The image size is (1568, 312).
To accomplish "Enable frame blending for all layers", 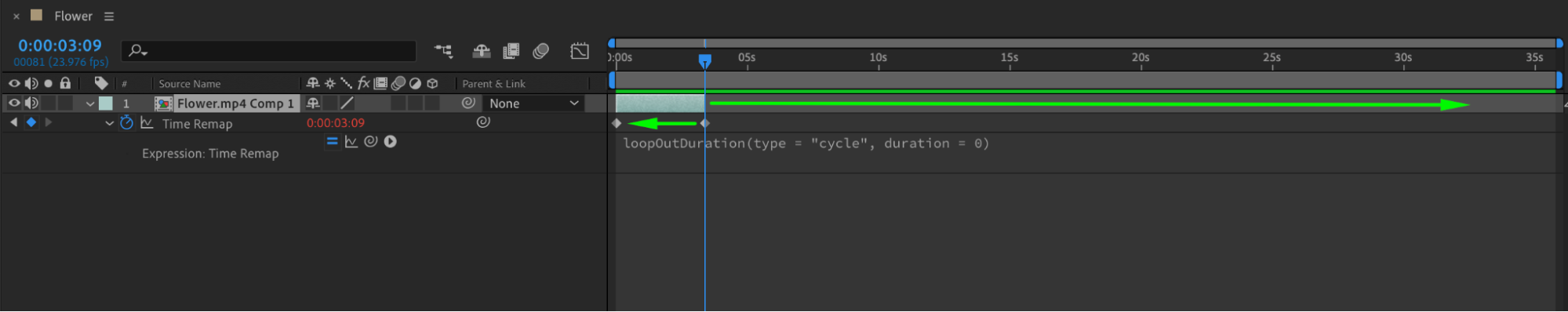I will (511, 52).
